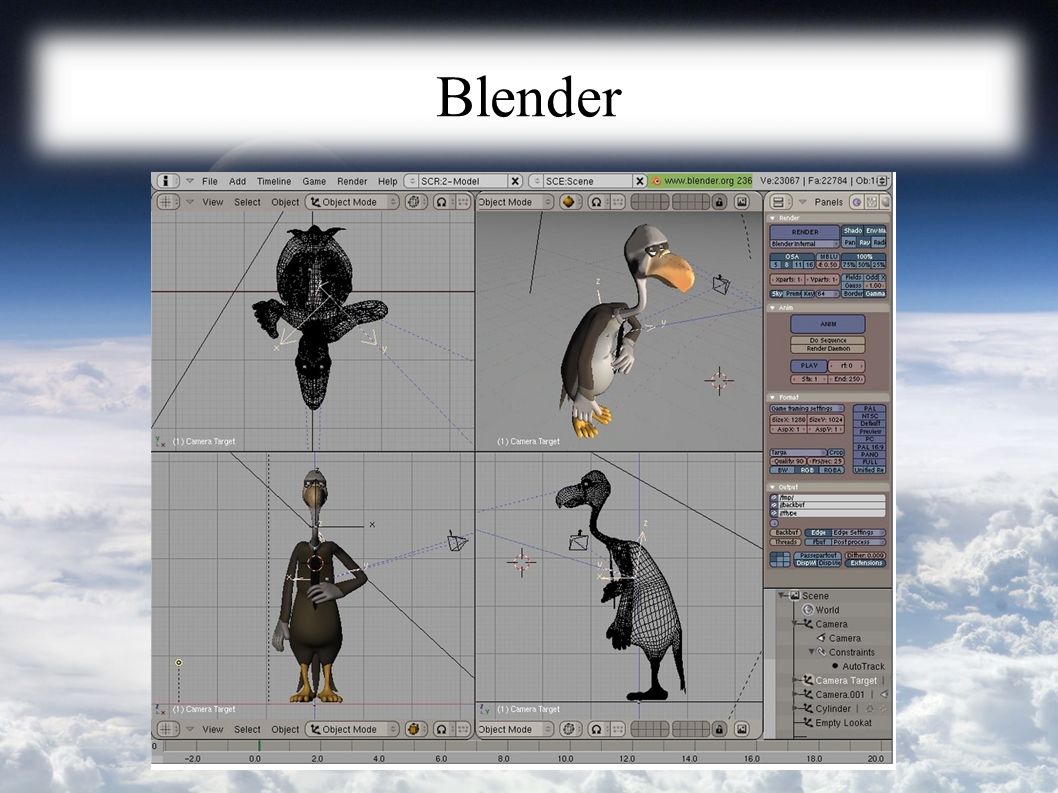Click the layer lock icon in the top-right viewport header
1058x793 pixels.
pos(719,202)
